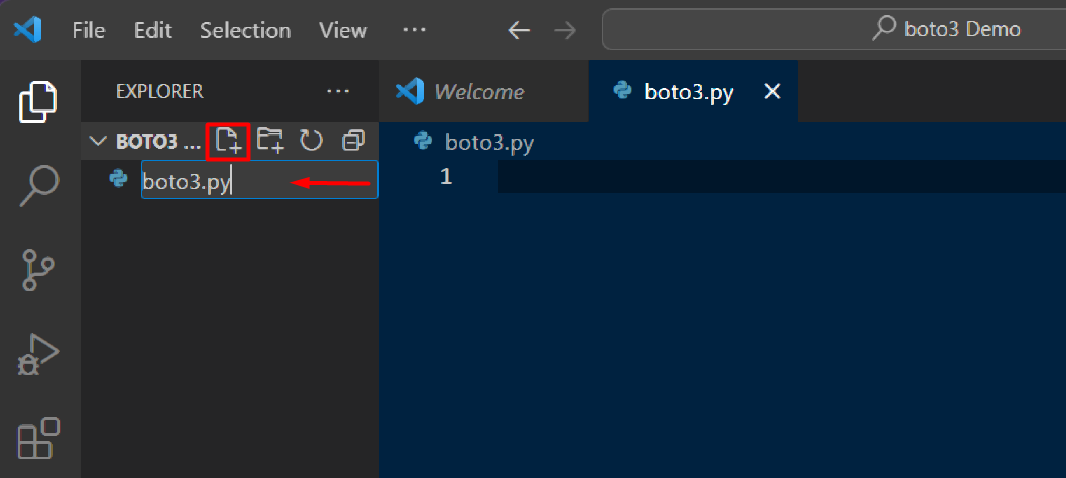This screenshot has width=1066, height=478.
Task: Collapse all folders in Explorer
Action: tap(353, 141)
